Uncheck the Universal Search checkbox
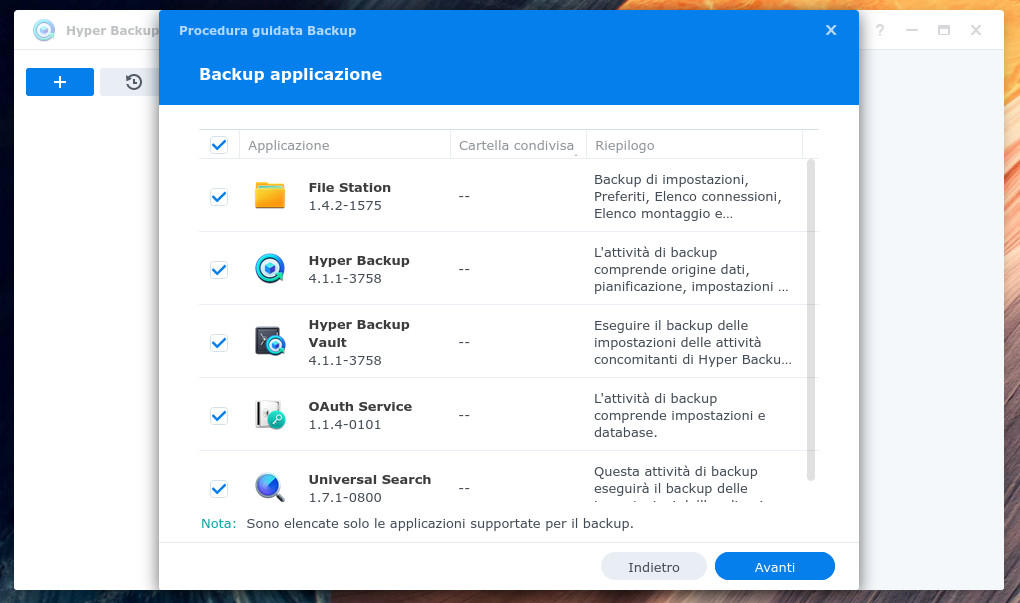 [x=219, y=488]
